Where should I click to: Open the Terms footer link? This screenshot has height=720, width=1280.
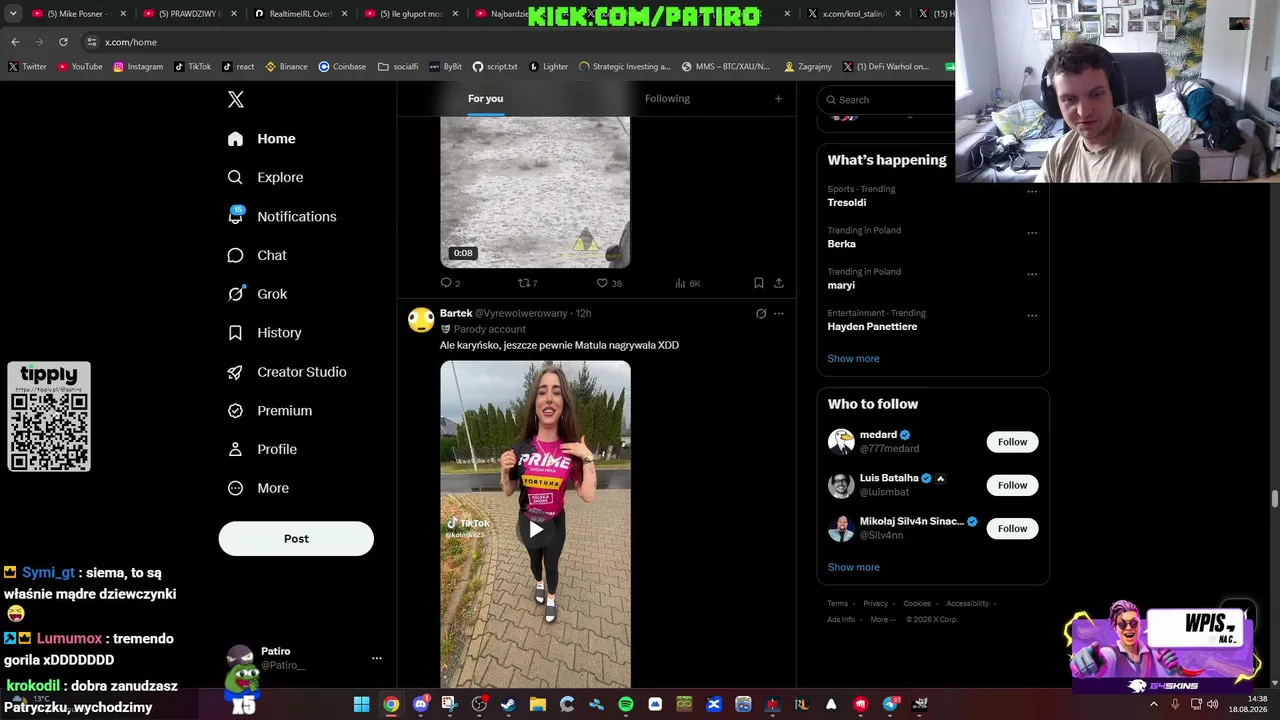tap(837, 603)
